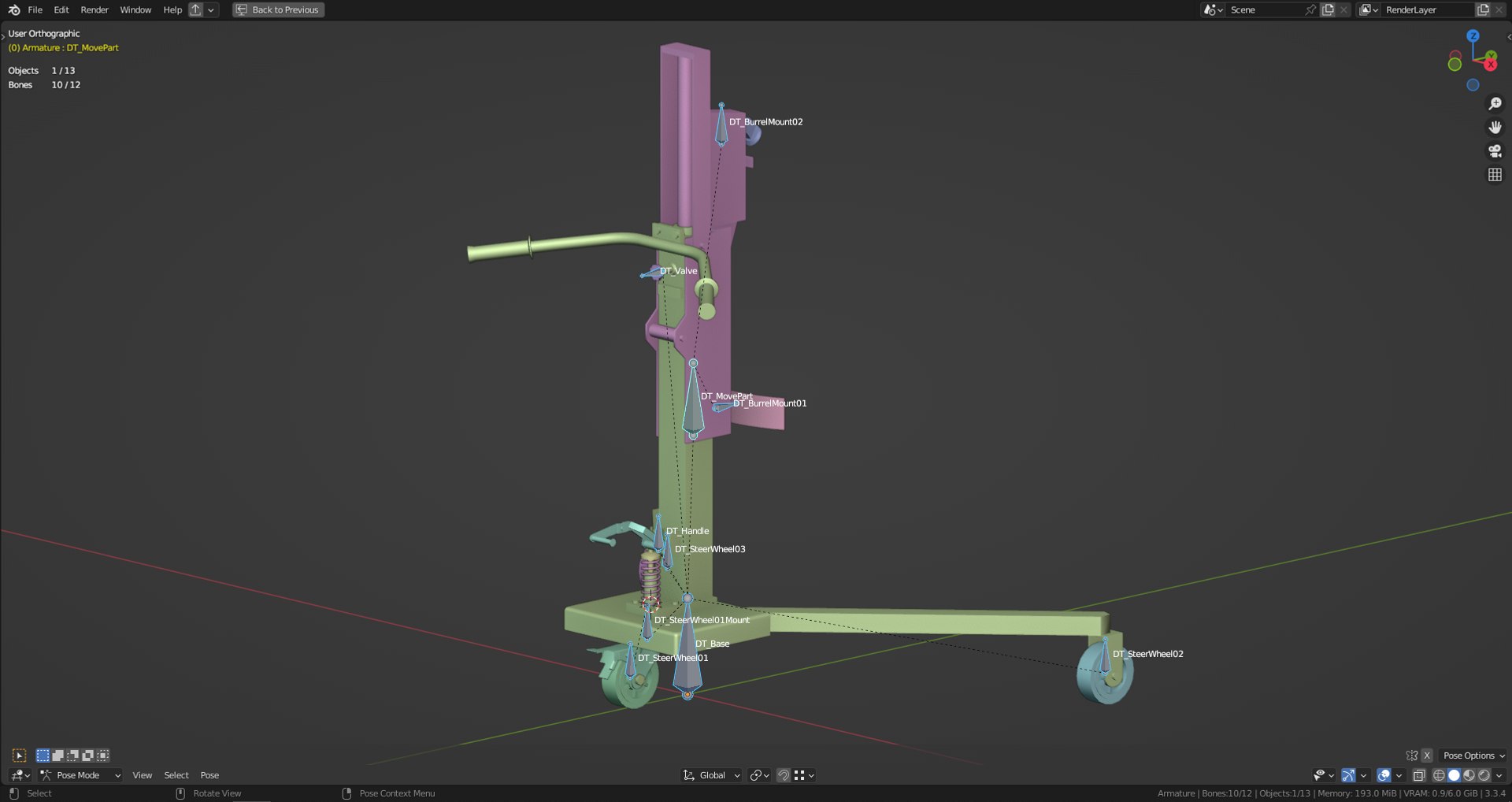Open the File menu
The image size is (1512, 802).
pyautogui.click(x=35, y=9)
